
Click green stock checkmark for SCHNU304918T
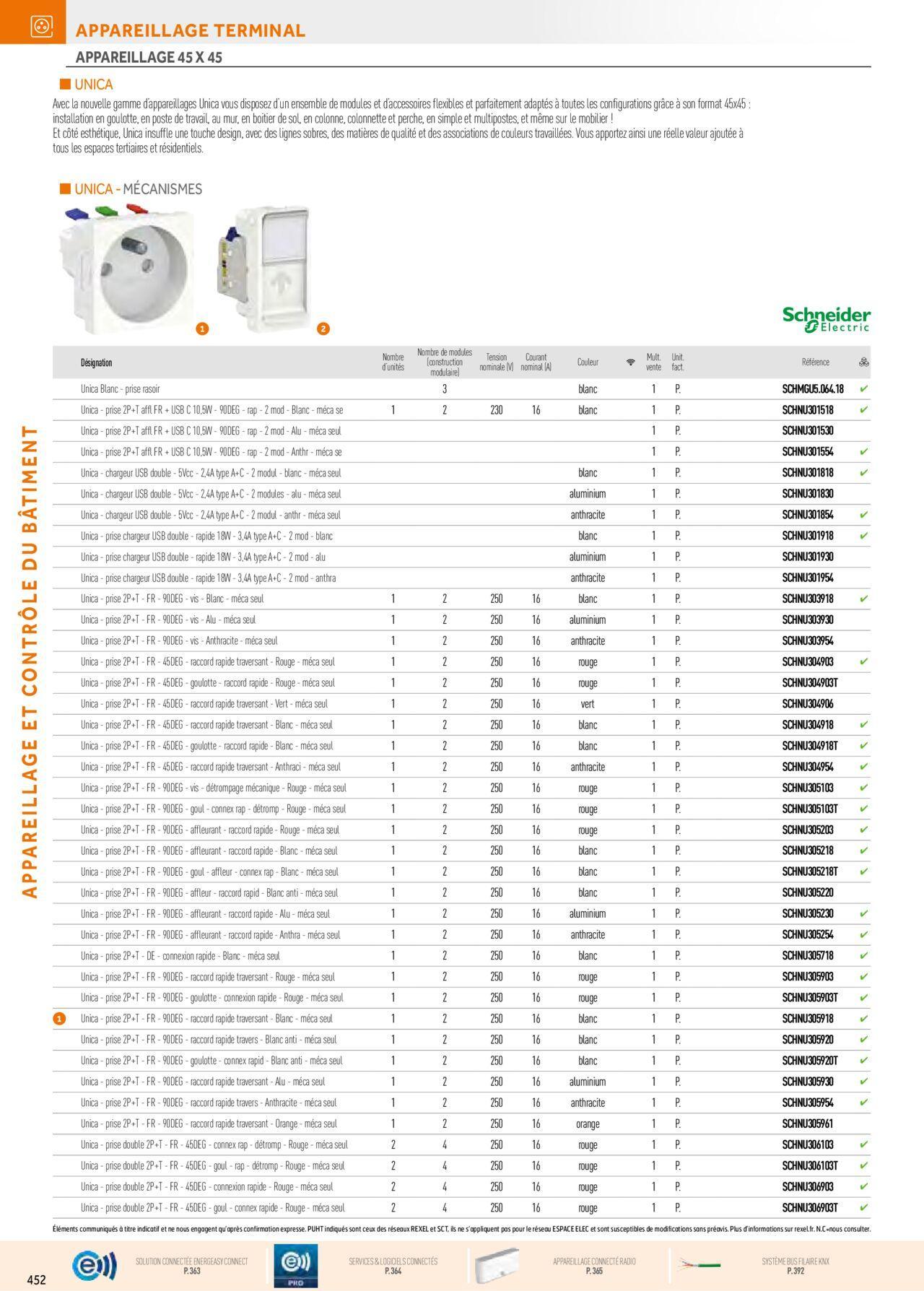[x=864, y=746]
